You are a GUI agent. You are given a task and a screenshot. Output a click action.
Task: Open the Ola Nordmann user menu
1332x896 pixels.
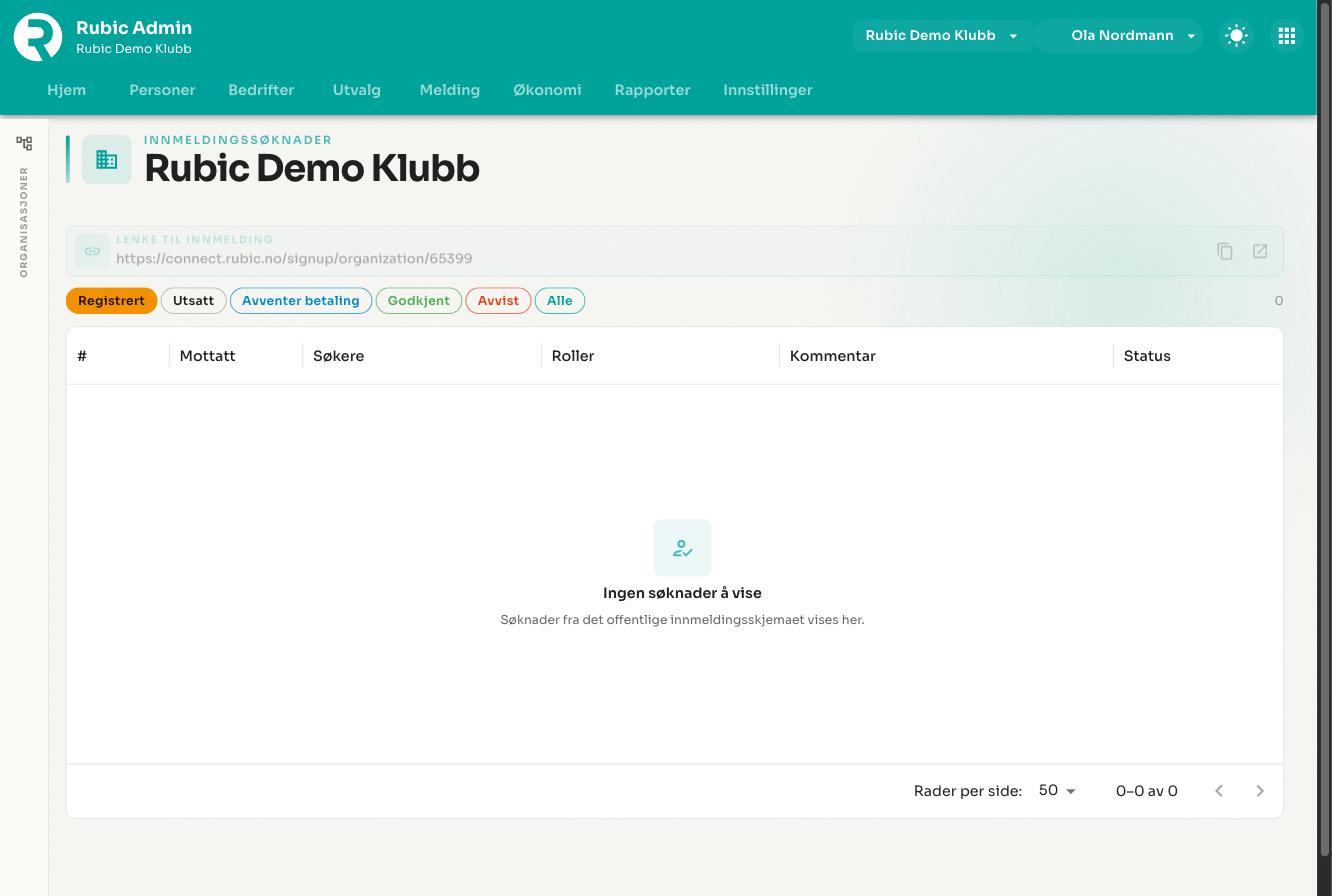(1120, 36)
